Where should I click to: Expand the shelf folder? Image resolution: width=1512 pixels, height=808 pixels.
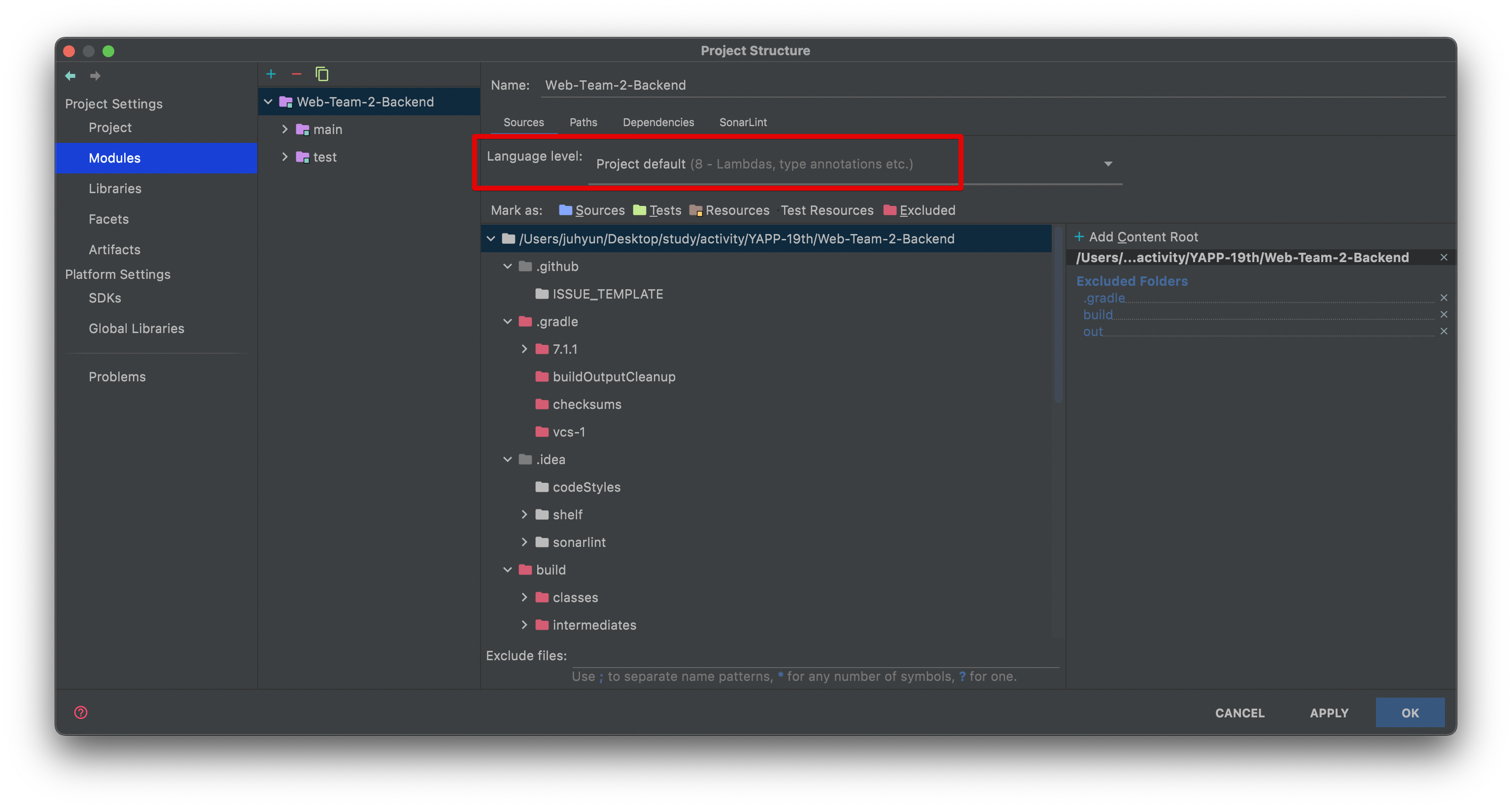click(524, 515)
